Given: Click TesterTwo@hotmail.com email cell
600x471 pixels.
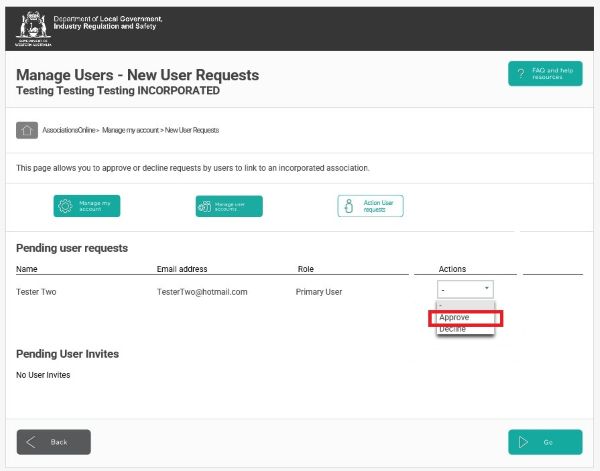Looking at the screenshot, I should (x=202, y=292).
